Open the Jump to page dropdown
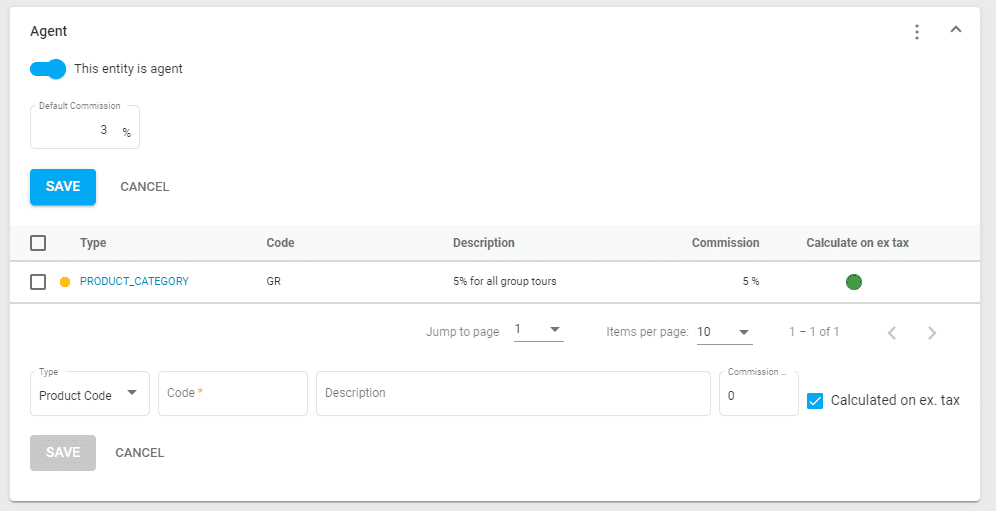The width and height of the screenshot is (996, 511). point(539,330)
